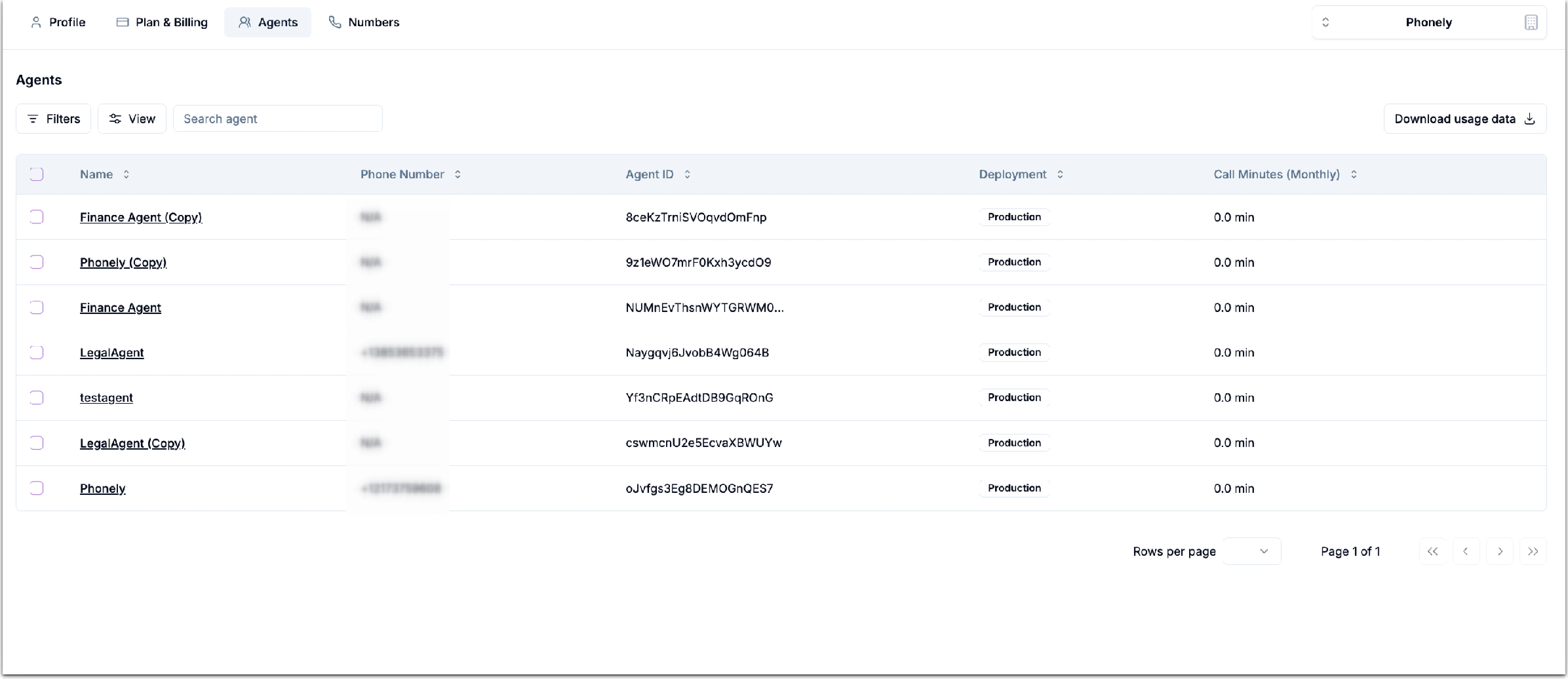Click the phone icon next to Numbers
Viewport: 1568px width, 679px height.
334,22
